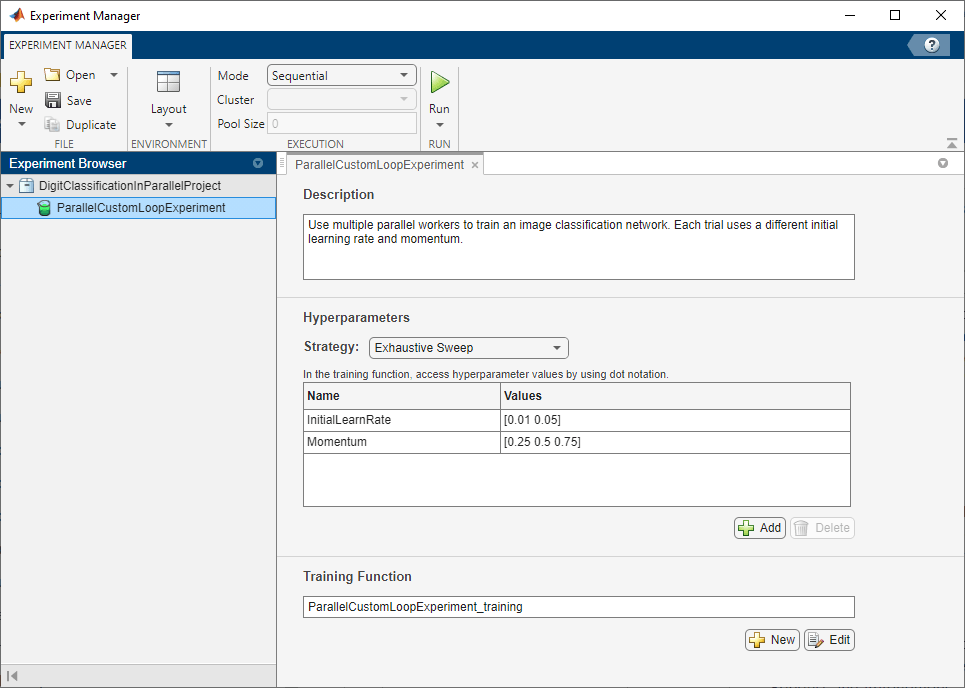Screen dimensions: 965x688
Task: Click the New experiment plus icon
Action: pyautogui.click(x=21, y=83)
